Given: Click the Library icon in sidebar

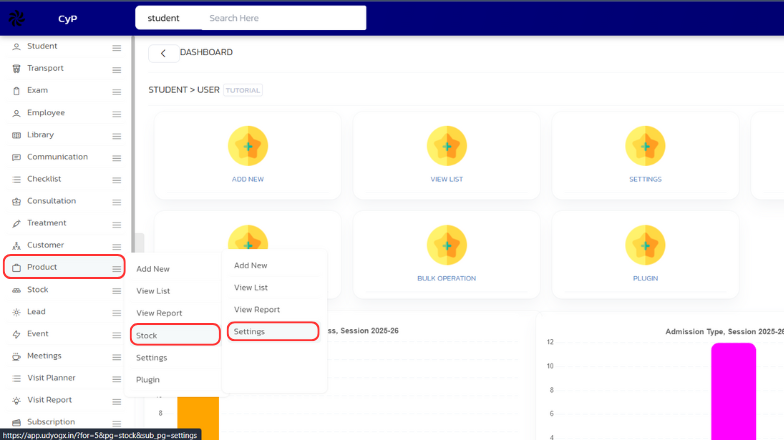Looking at the screenshot, I should click(16, 135).
